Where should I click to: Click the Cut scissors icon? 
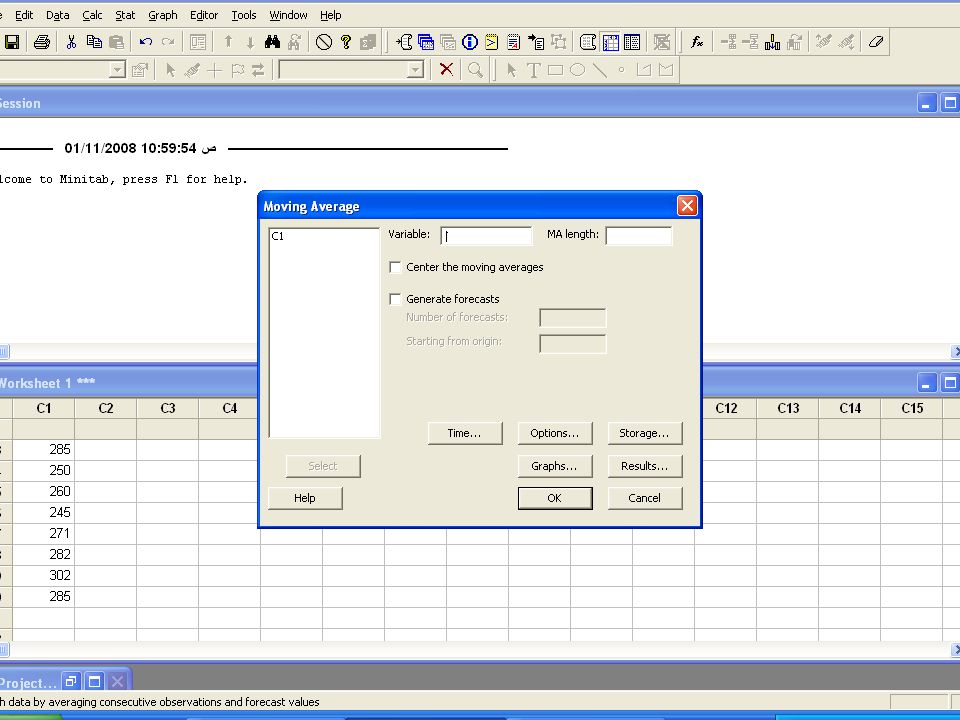tap(71, 42)
